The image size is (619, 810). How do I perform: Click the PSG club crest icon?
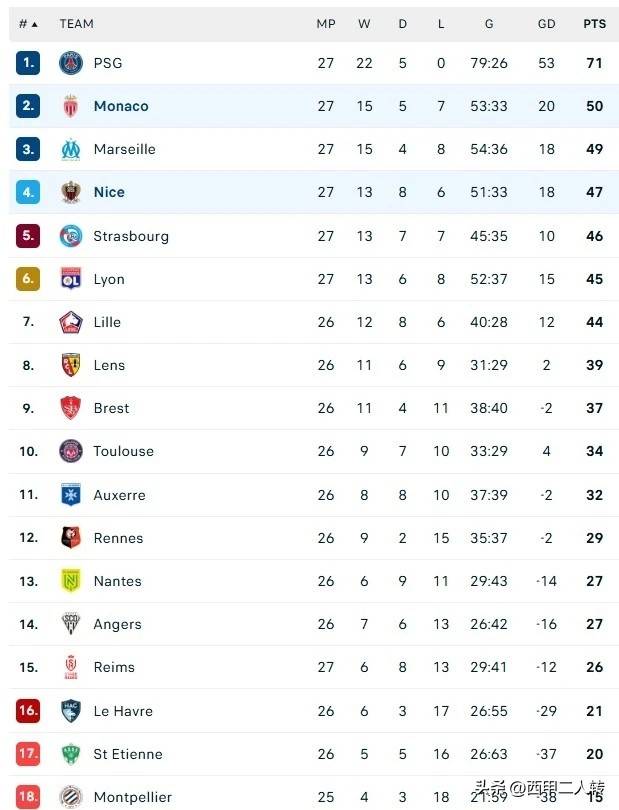click(x=70, y=63)
